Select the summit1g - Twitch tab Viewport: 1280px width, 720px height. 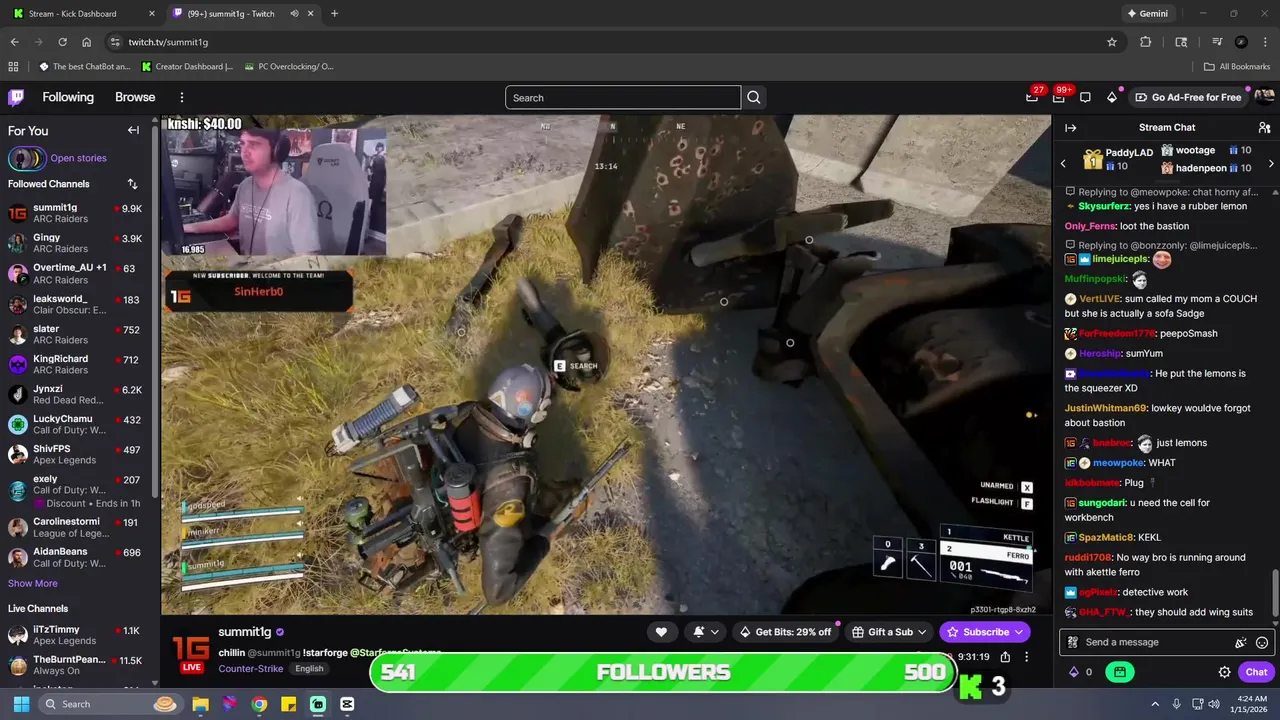240,14
